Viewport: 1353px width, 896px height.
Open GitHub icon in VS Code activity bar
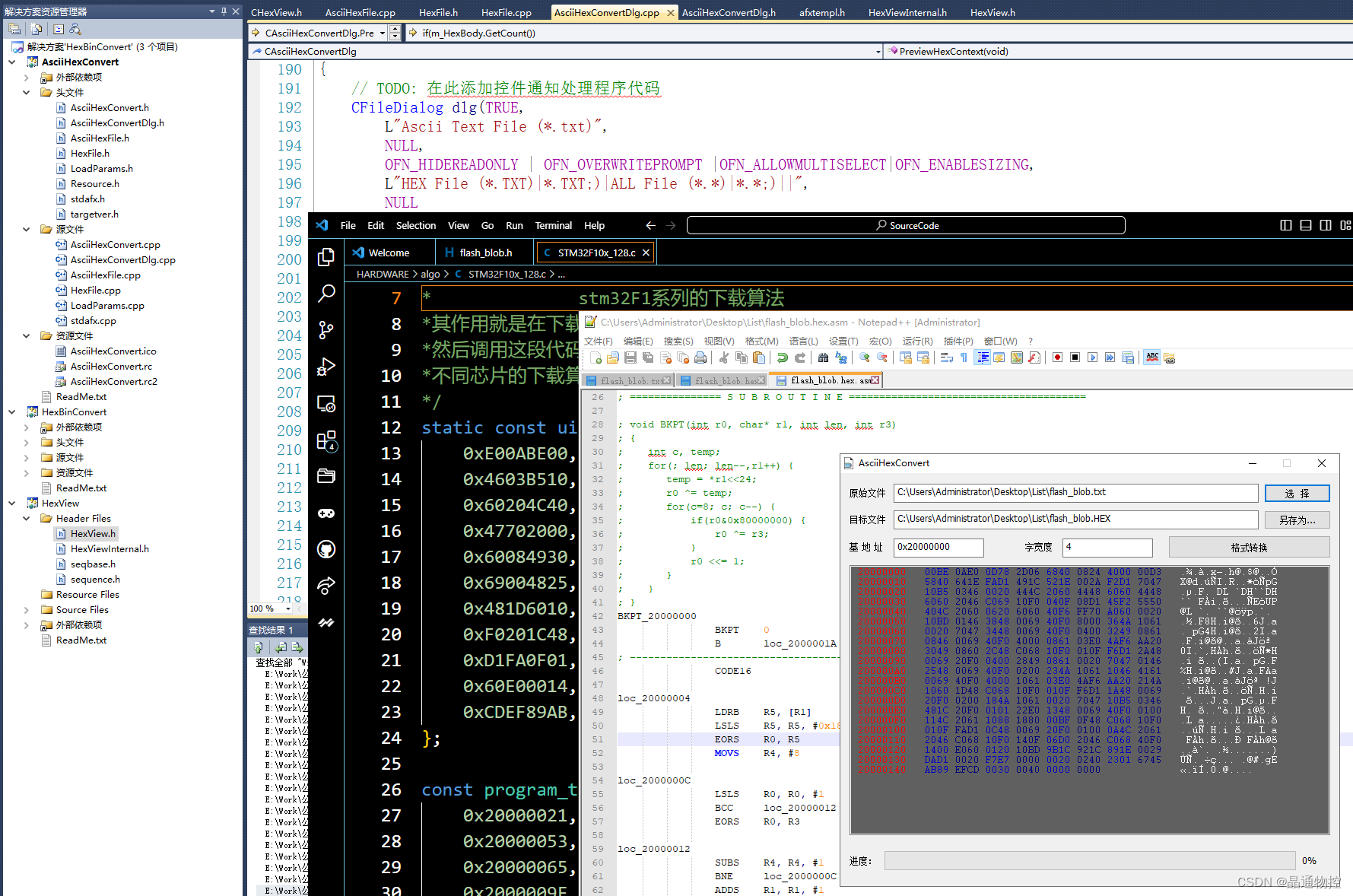326,549
